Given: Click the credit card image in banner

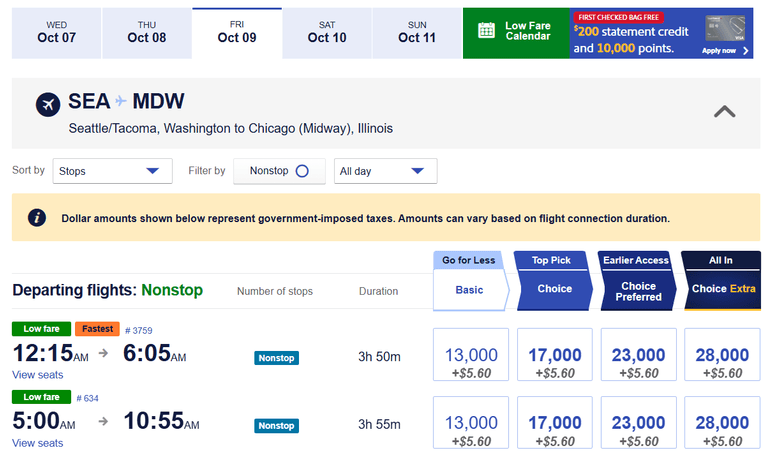Looking at the screenshot, I should coord(725,28).
